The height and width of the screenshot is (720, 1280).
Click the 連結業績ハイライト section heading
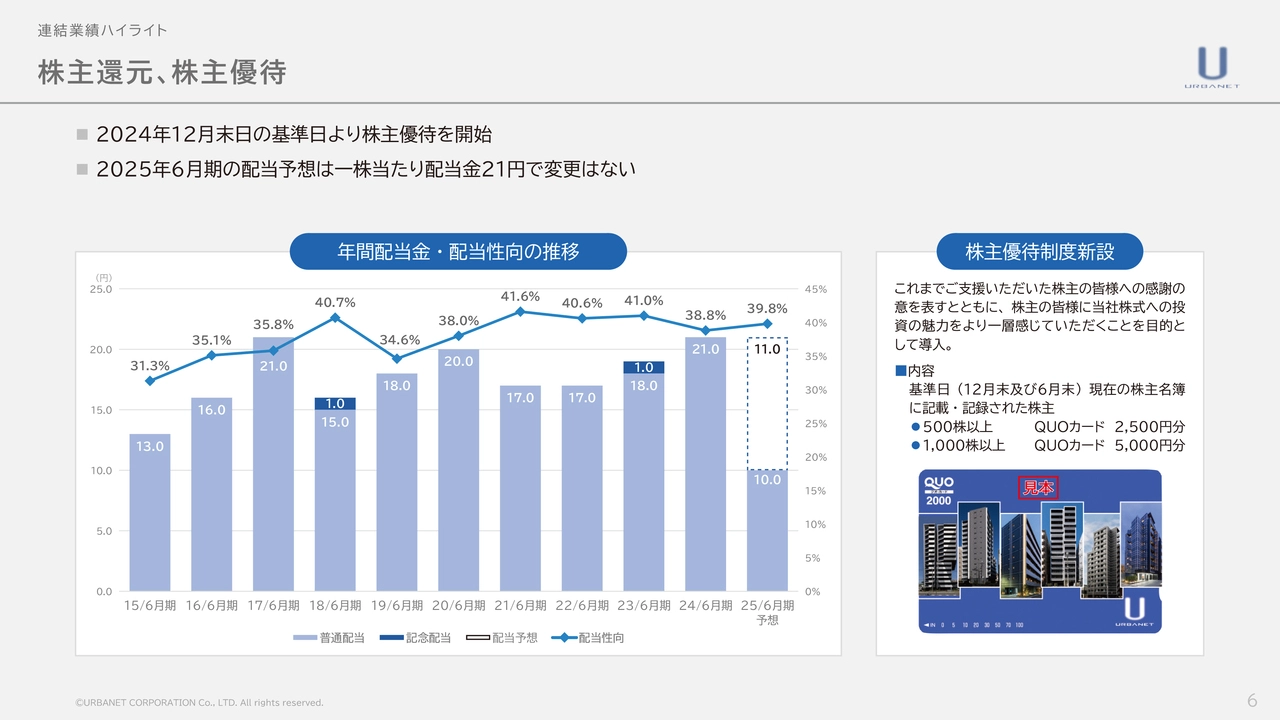tap(102, 30)
